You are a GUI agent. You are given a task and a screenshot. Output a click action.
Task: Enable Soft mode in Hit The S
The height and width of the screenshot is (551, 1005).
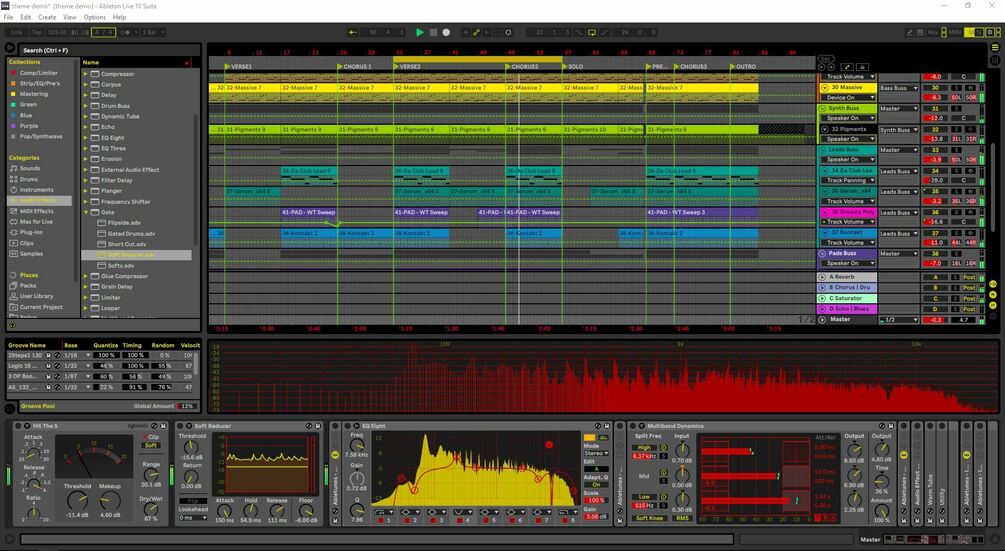pyautogui.click(x=151, y=445)
